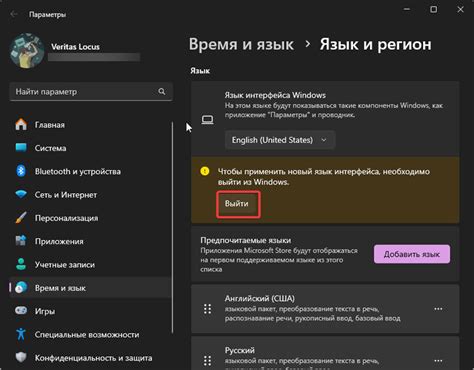This screenshot has height=370, width=474.
Task: Open the English (United States) dropdown
Action: coord(280,140)
